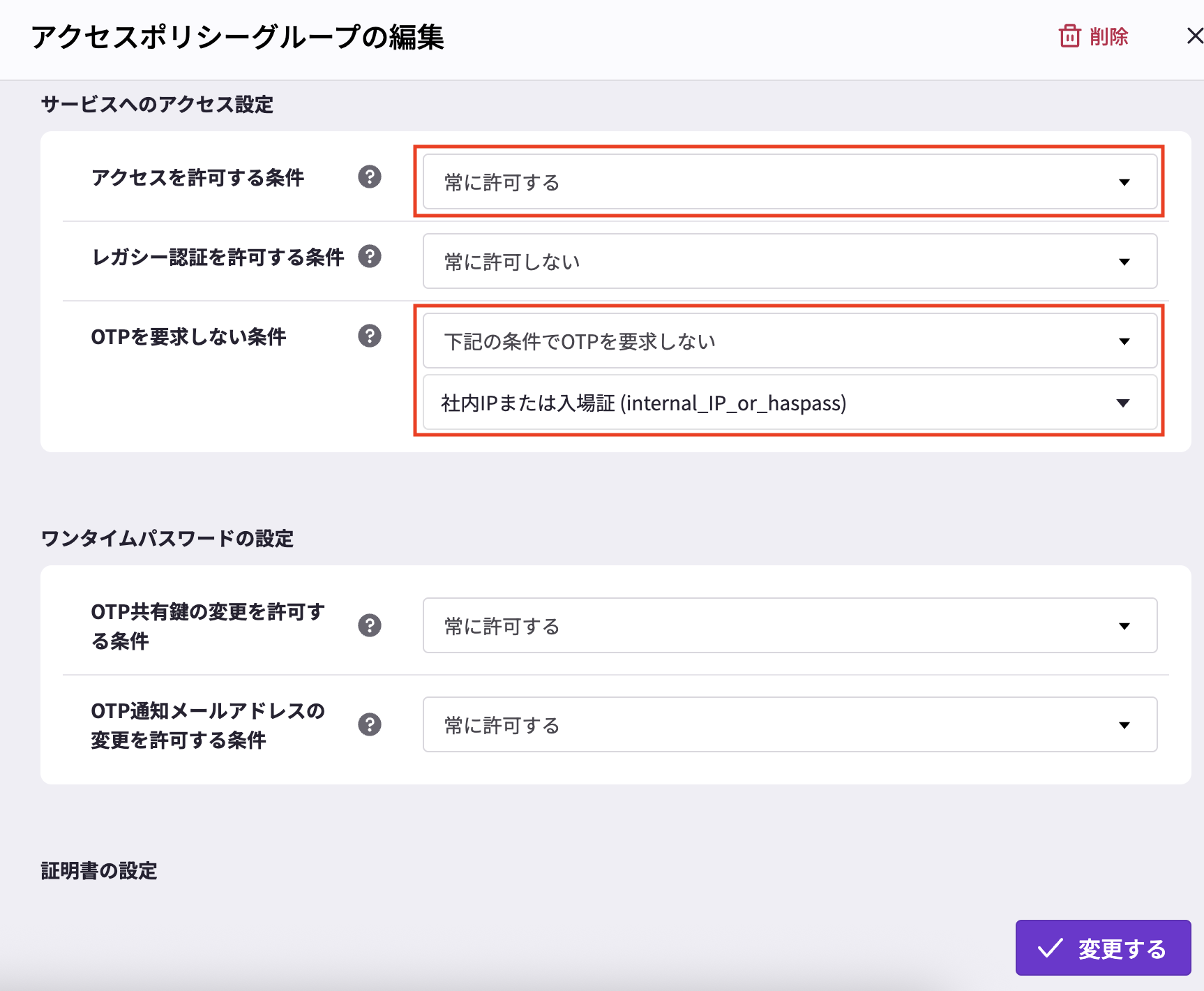Image resolution: width=1204 pixels, height=991 pixels.
Task: Click the ワンタイムパスワードの設定 heading
Action: (167, 539)
